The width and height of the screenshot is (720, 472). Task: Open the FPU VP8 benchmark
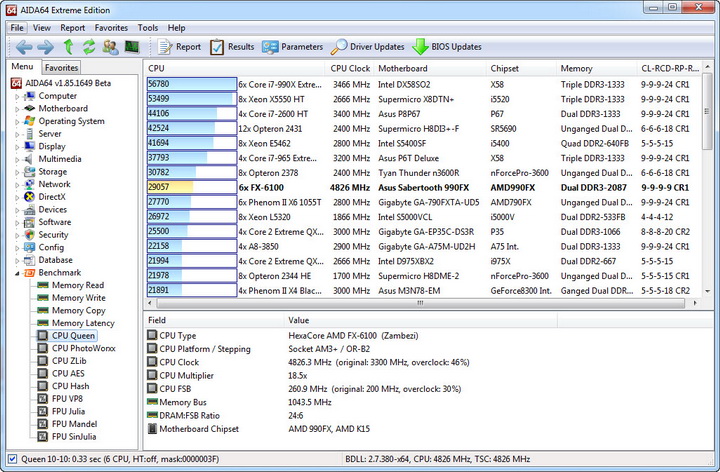67,399
